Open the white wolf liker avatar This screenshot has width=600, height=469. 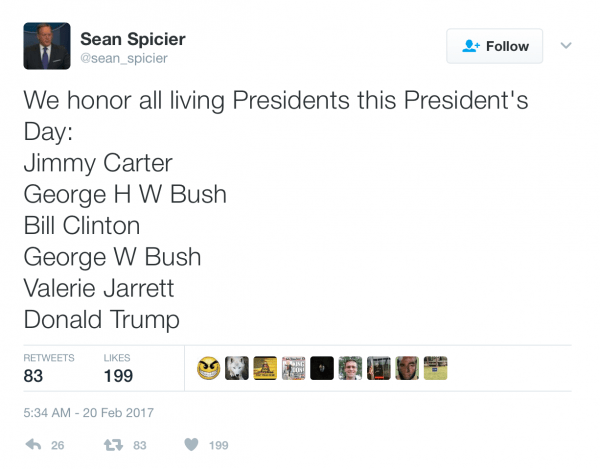(236, 368)
